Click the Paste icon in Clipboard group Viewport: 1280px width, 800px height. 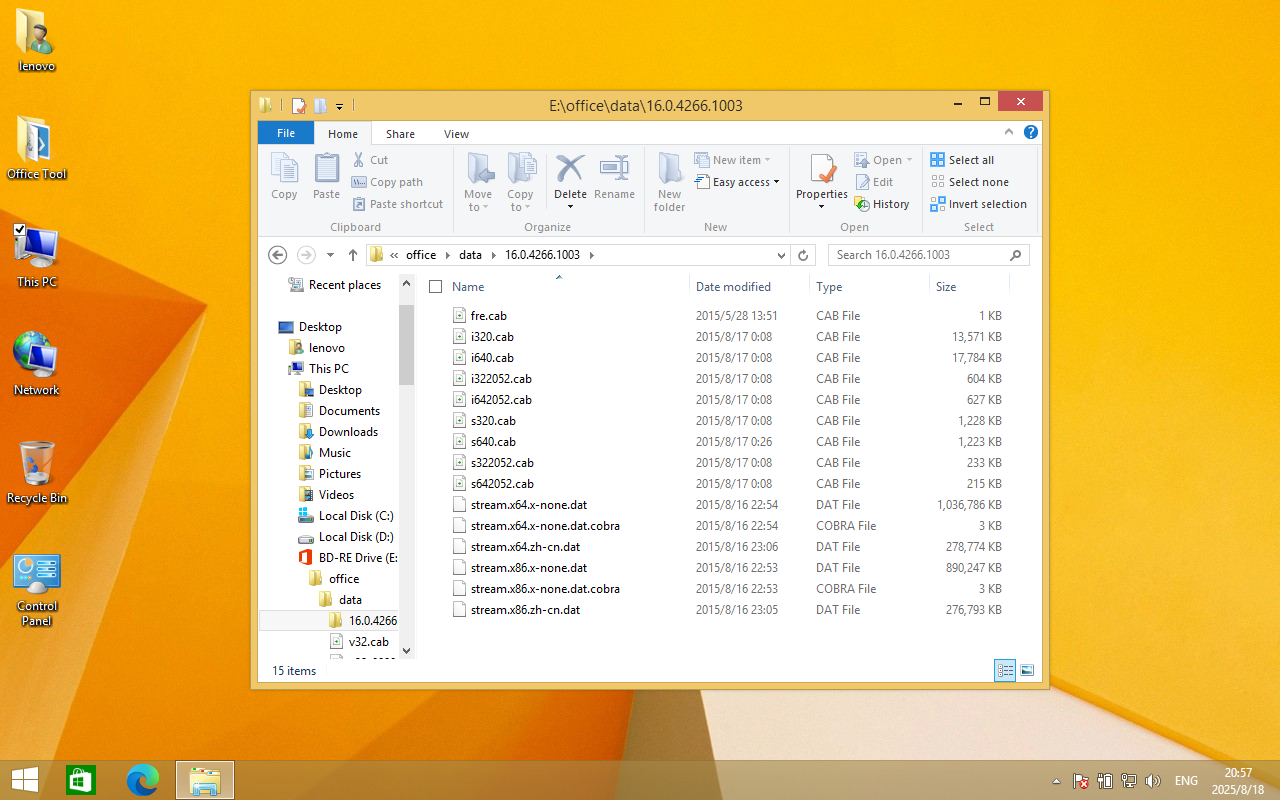click(326, 168)
